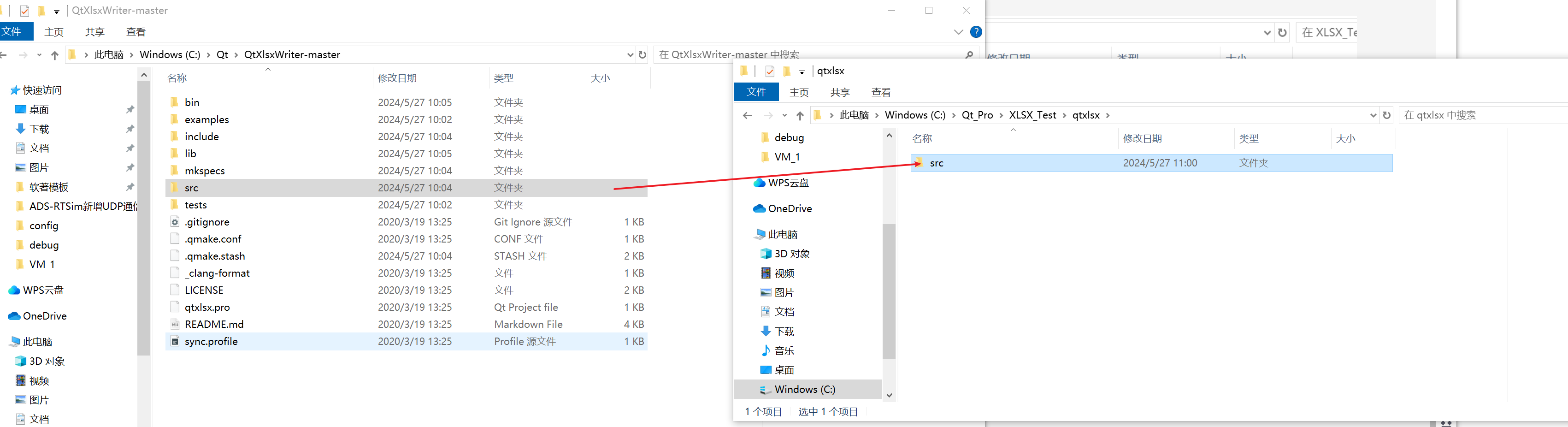
Task: Open 查看 tab in QtXlsxWriter-master window
Action: click(x=135, y=32)
